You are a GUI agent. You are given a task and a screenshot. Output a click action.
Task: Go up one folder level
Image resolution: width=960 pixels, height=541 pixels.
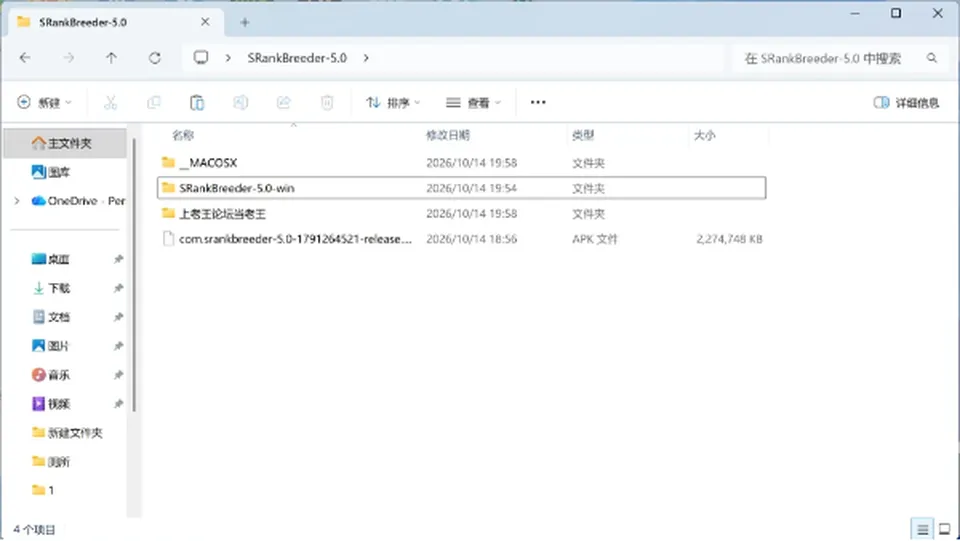click(x=111, y=58)
